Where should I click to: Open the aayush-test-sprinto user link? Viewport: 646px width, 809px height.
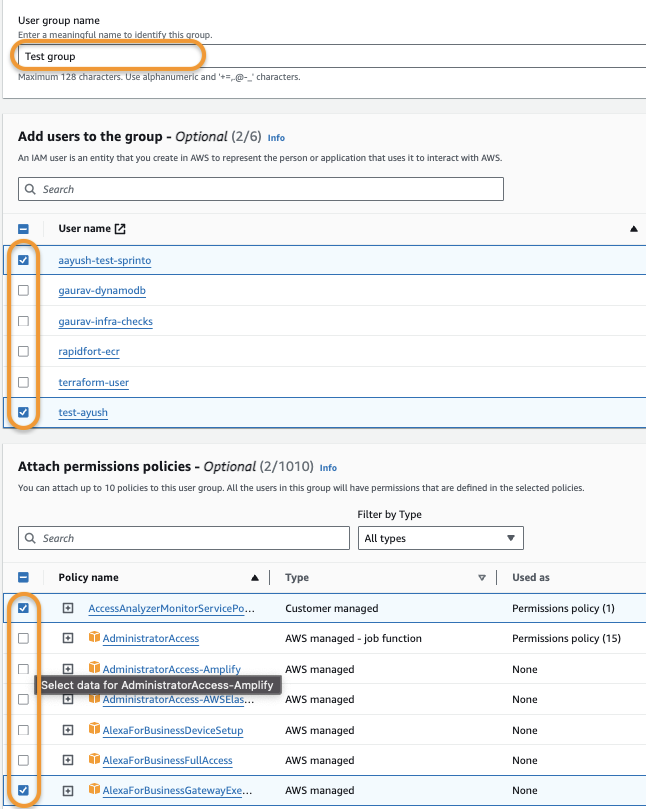point(105,261)
